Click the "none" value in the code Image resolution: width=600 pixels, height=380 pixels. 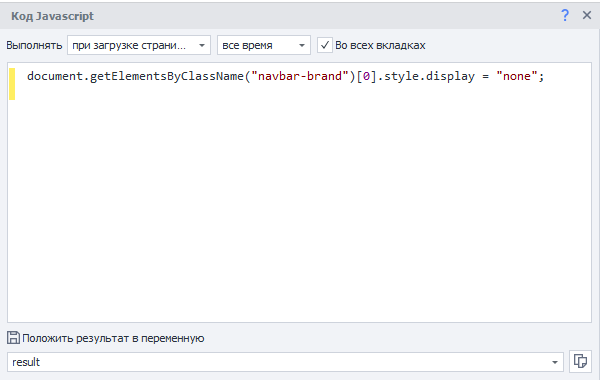click(x=517, y=76)
